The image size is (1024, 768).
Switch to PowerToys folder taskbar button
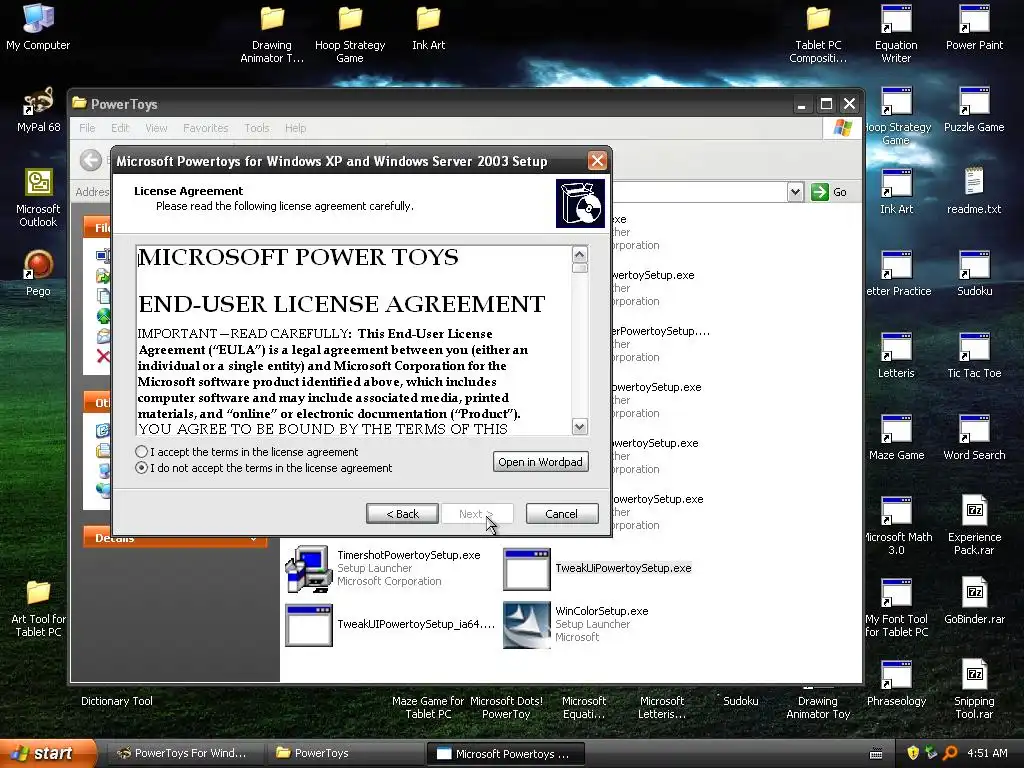point(344,754)
